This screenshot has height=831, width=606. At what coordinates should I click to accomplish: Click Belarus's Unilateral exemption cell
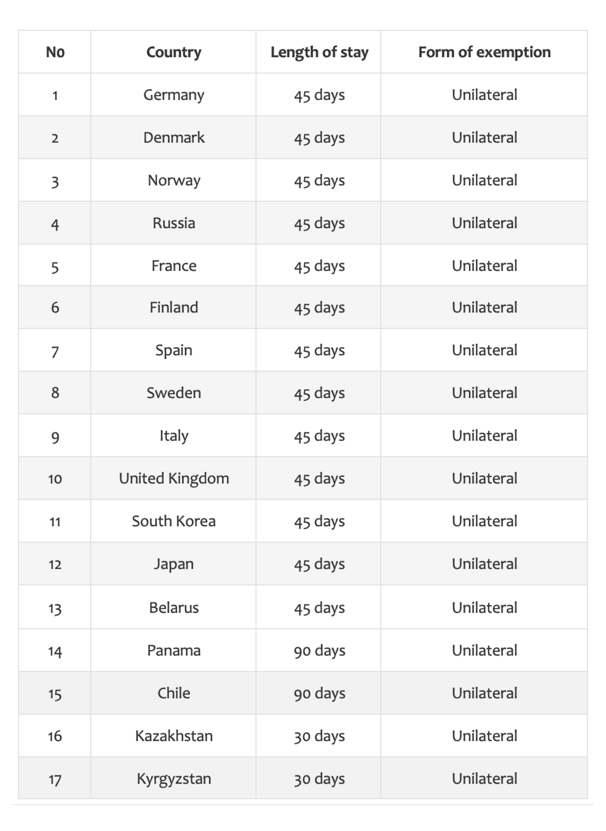(484, 608)
